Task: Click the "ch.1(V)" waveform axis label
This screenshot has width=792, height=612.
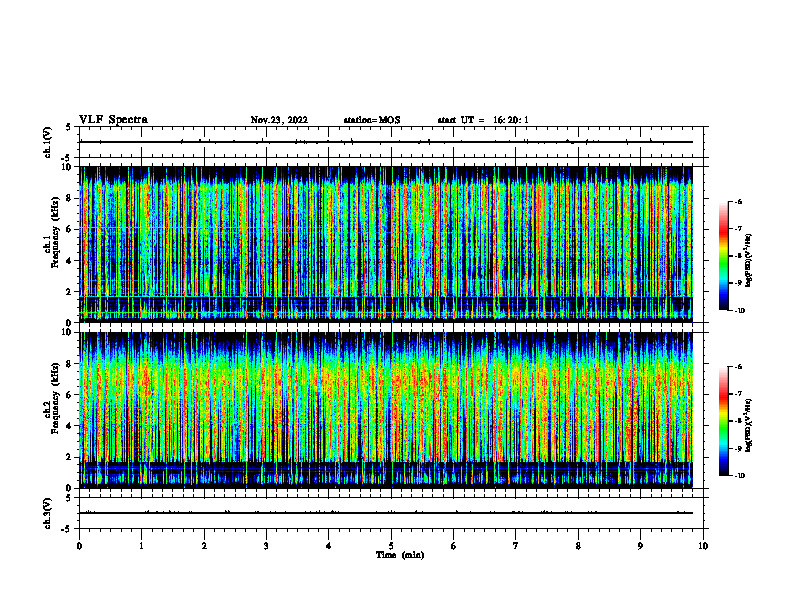Action: pos(48,142)
